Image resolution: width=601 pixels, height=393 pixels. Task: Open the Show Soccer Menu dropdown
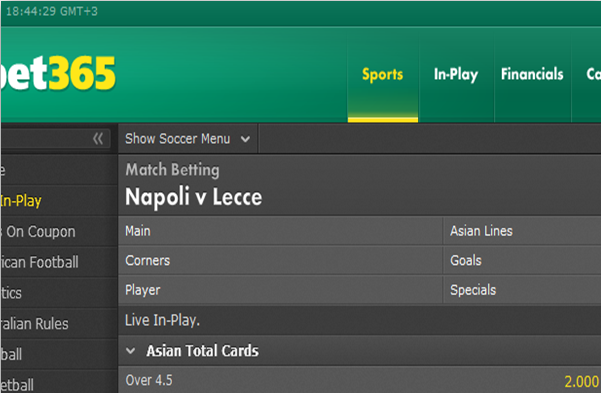pos(188,138)
